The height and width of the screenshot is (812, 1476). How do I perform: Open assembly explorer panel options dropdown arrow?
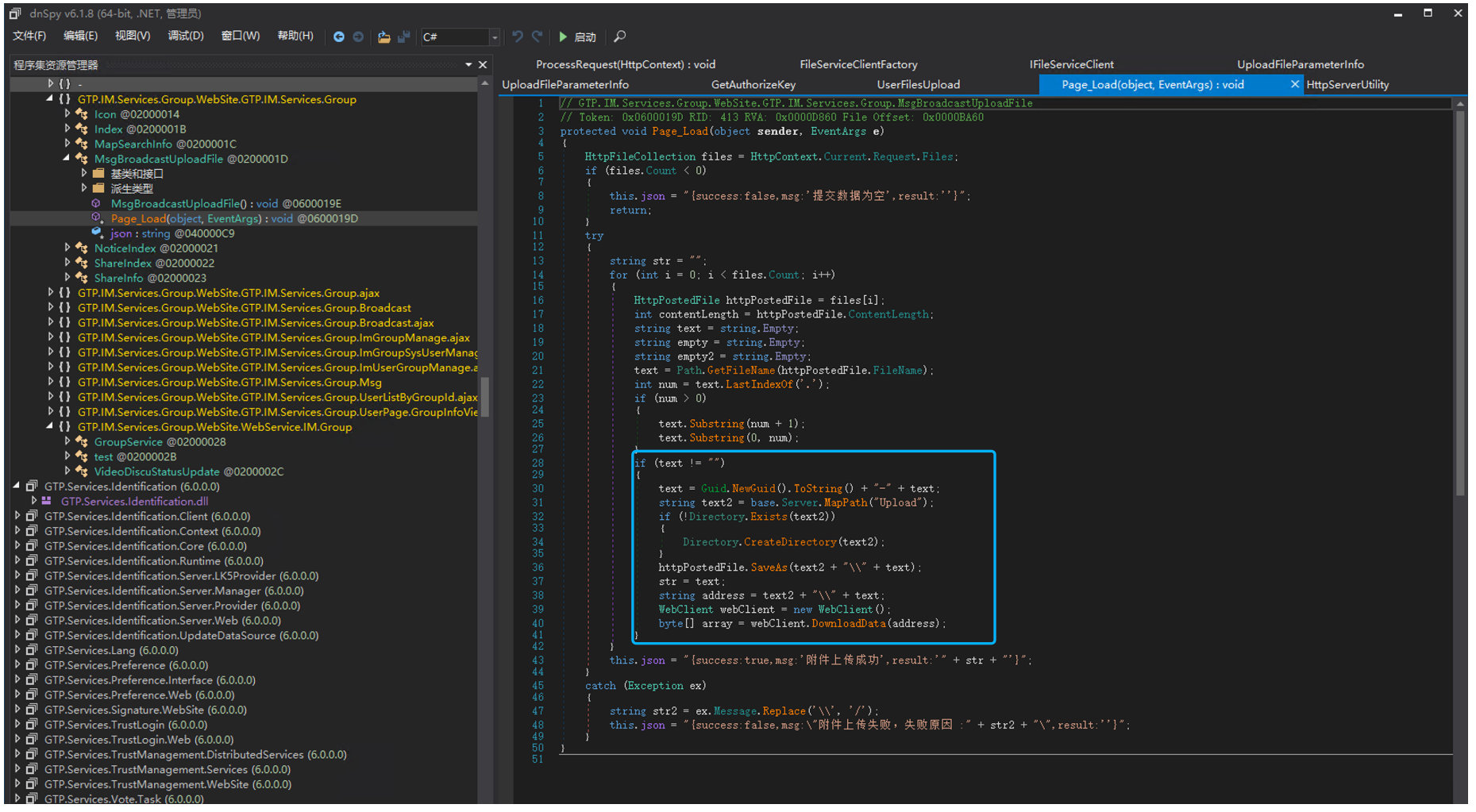click(468, 64)
